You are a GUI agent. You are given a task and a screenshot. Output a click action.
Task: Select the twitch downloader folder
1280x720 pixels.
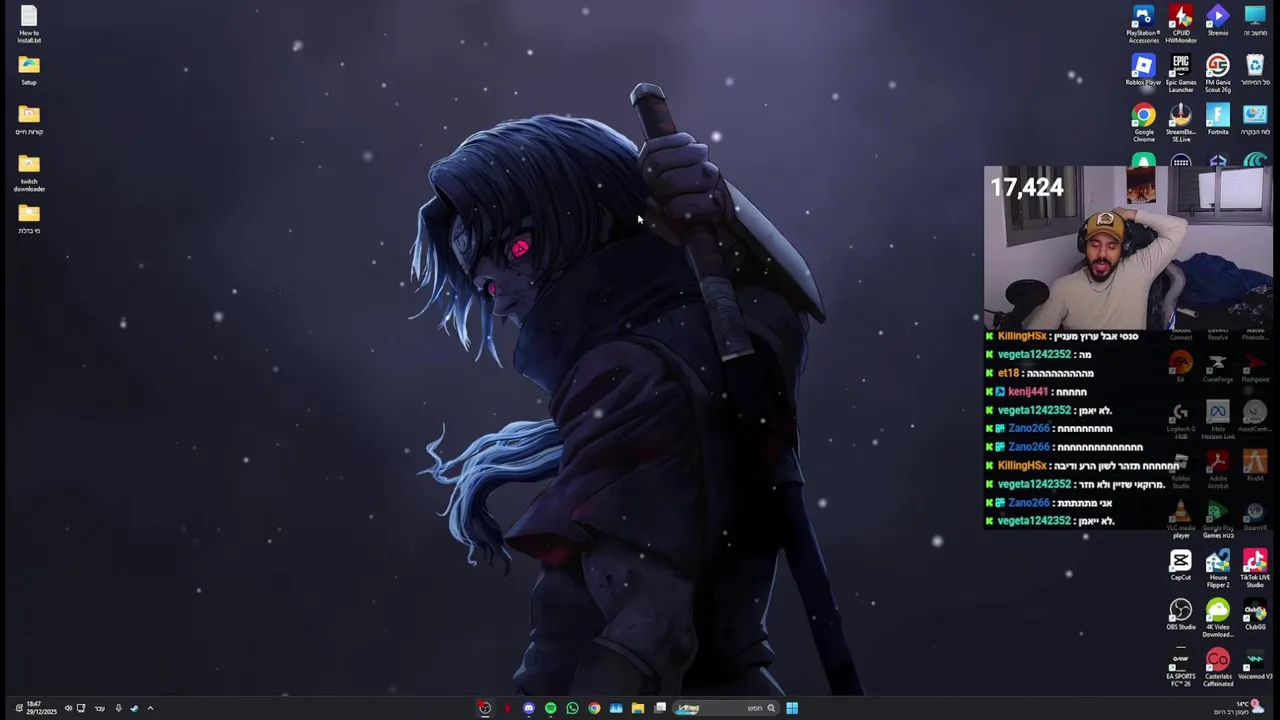29,173
